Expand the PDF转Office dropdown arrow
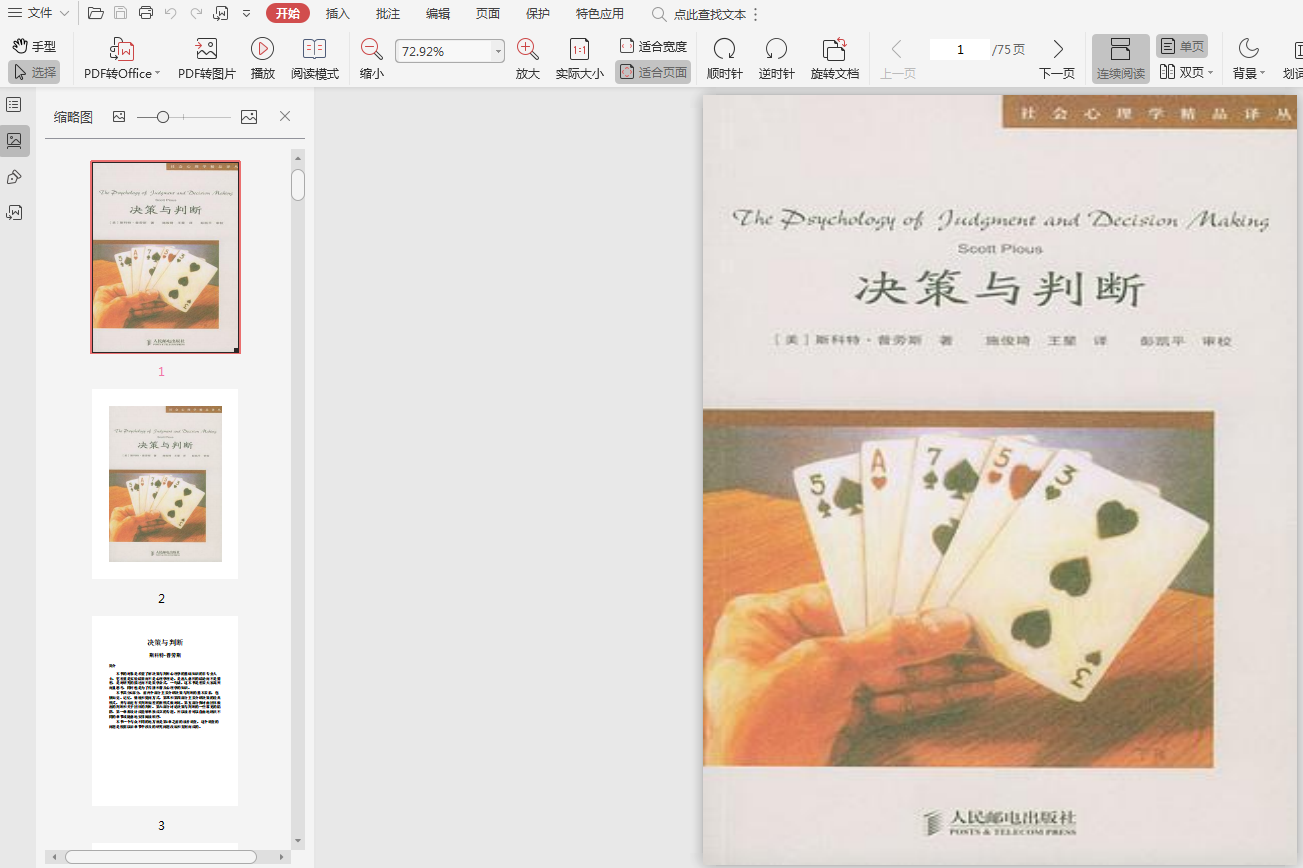This screenshot has height=868, width=1303. point(158,74)
